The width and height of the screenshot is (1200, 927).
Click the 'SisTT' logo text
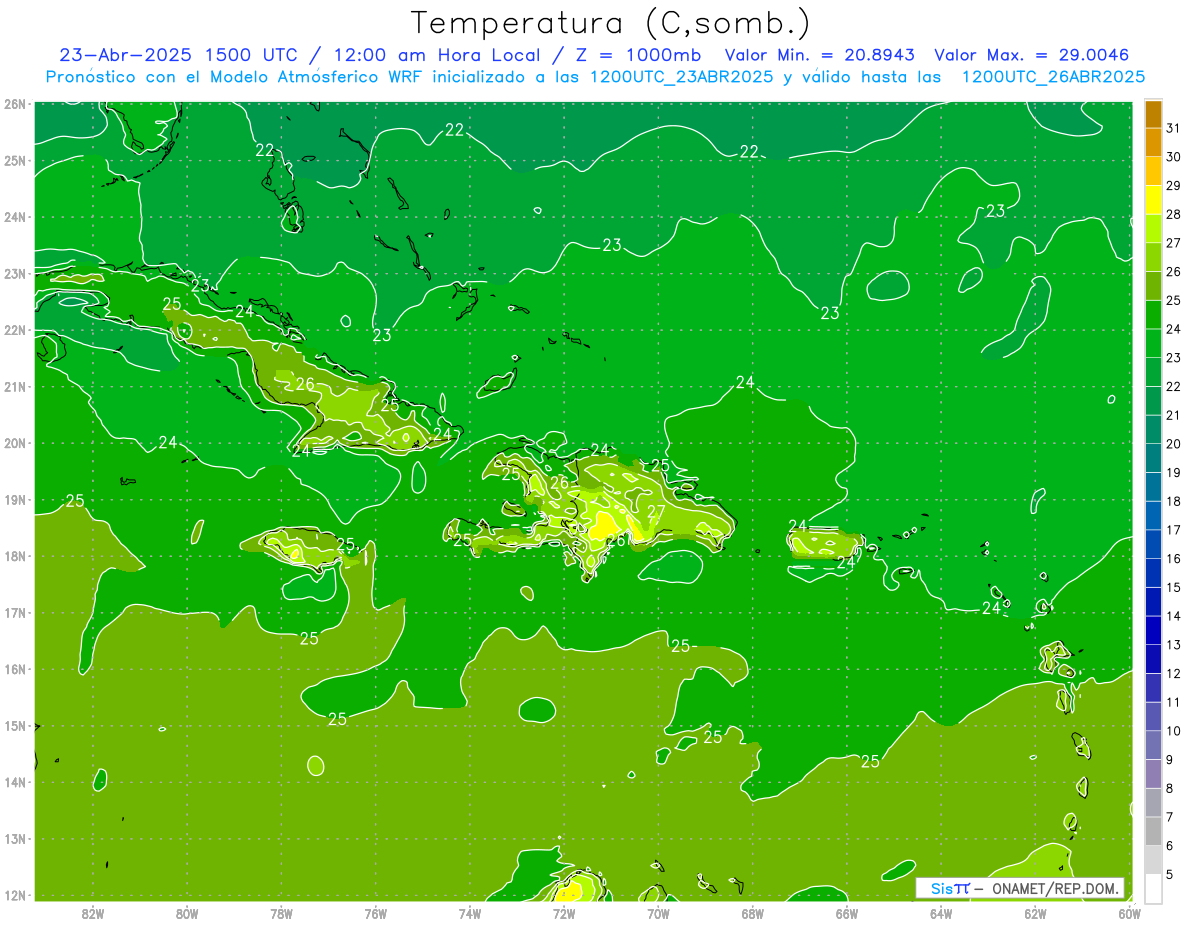pyautogui.click(x=950, y=888)
